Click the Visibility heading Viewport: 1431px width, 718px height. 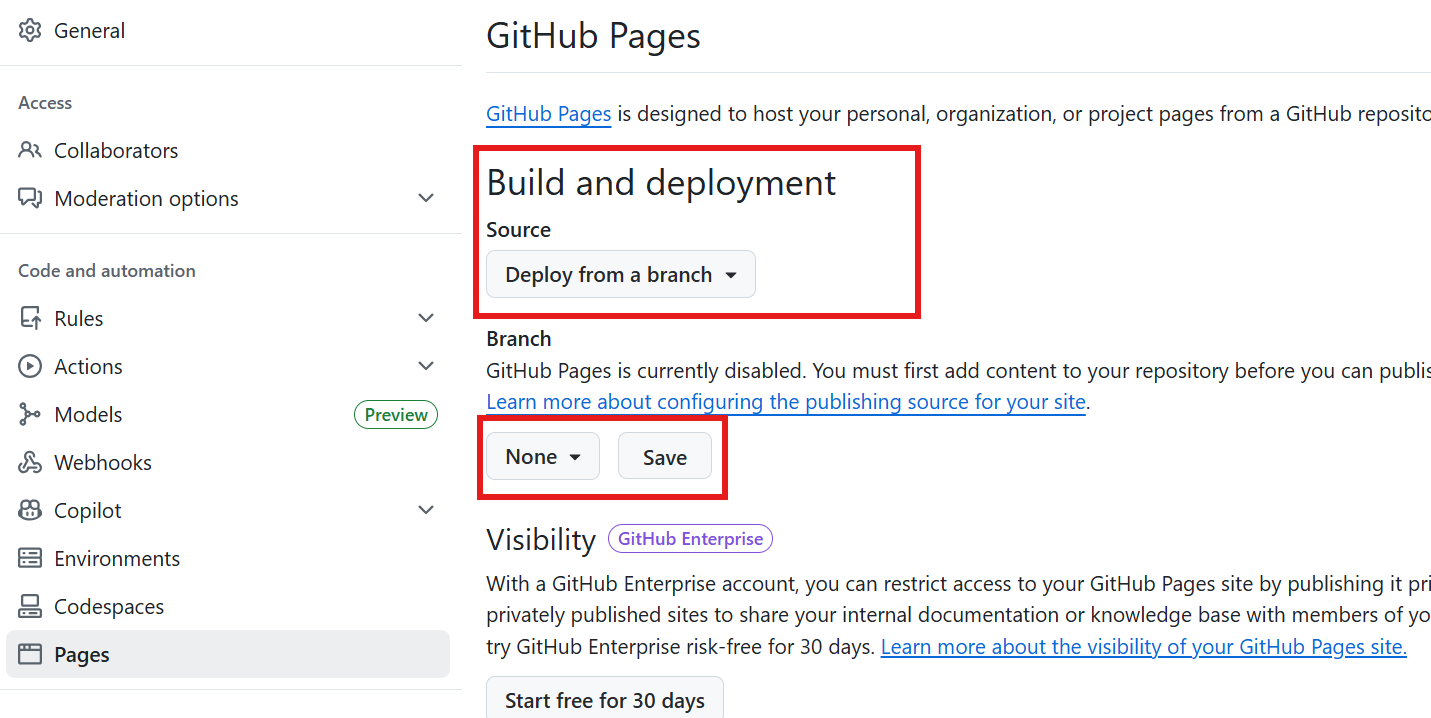coord(541,540)
